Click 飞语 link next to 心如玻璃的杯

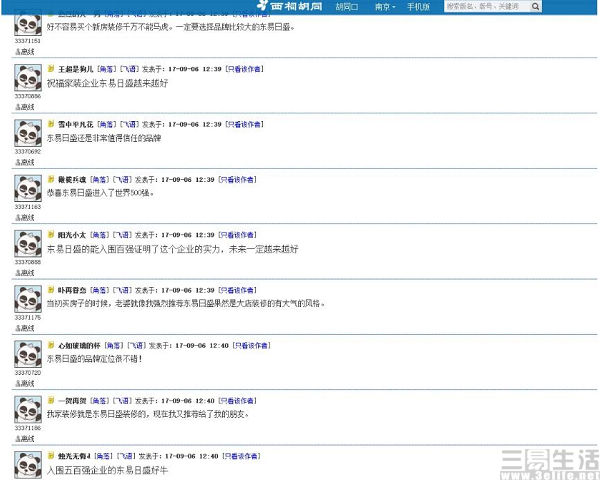coord(137,346)
